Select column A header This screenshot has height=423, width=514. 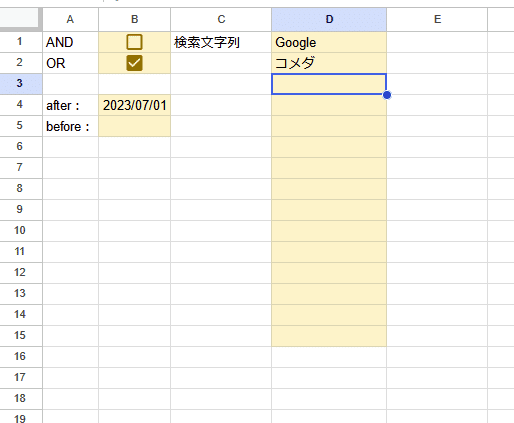pos(70,19)
